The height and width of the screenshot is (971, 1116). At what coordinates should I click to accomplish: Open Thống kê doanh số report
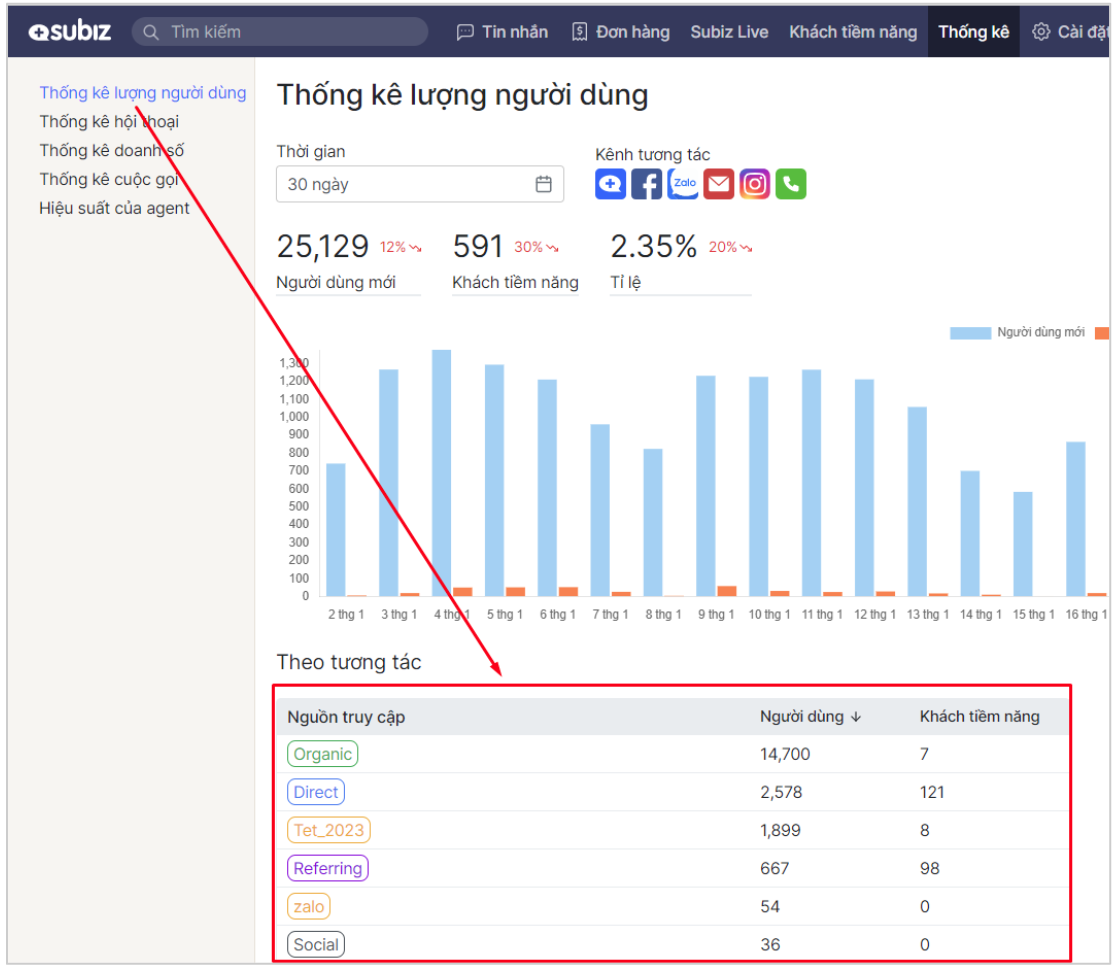[x=111, y=151]
